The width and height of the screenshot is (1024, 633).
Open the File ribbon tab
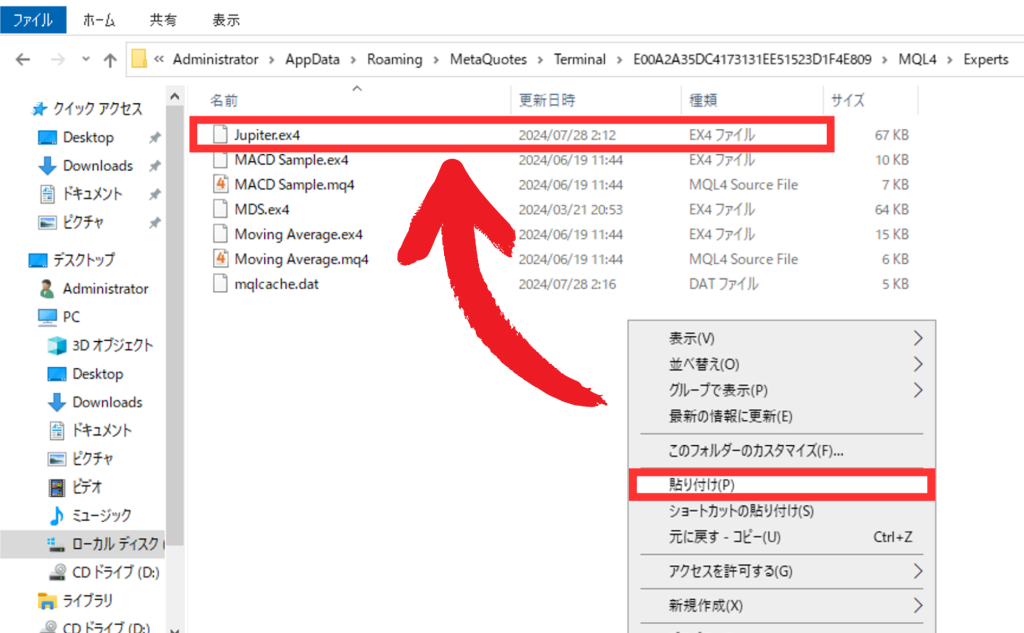(33, 19)
